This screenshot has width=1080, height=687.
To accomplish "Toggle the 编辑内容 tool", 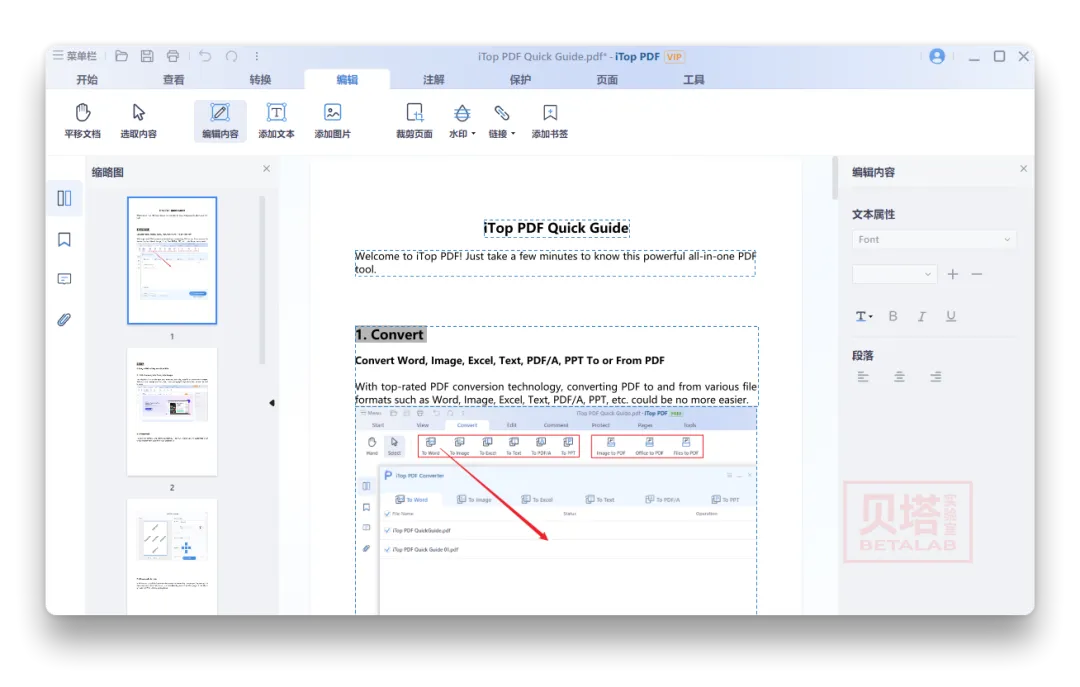I will 220,121.
